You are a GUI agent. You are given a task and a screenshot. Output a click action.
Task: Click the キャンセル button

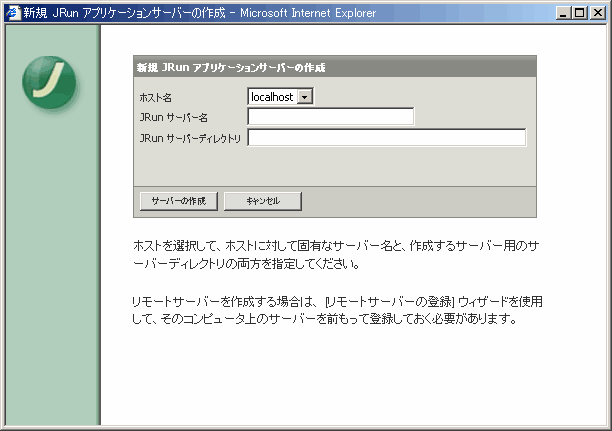click(263, 201)
